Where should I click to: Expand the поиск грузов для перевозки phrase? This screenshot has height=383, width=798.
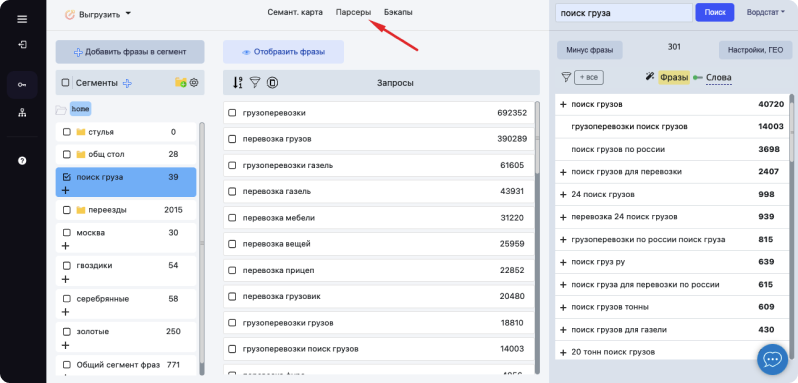click(x=563, y=172)
